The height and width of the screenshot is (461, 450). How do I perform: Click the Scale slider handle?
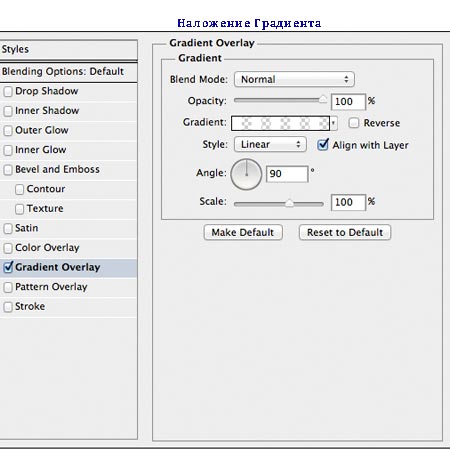click(289, 203)
